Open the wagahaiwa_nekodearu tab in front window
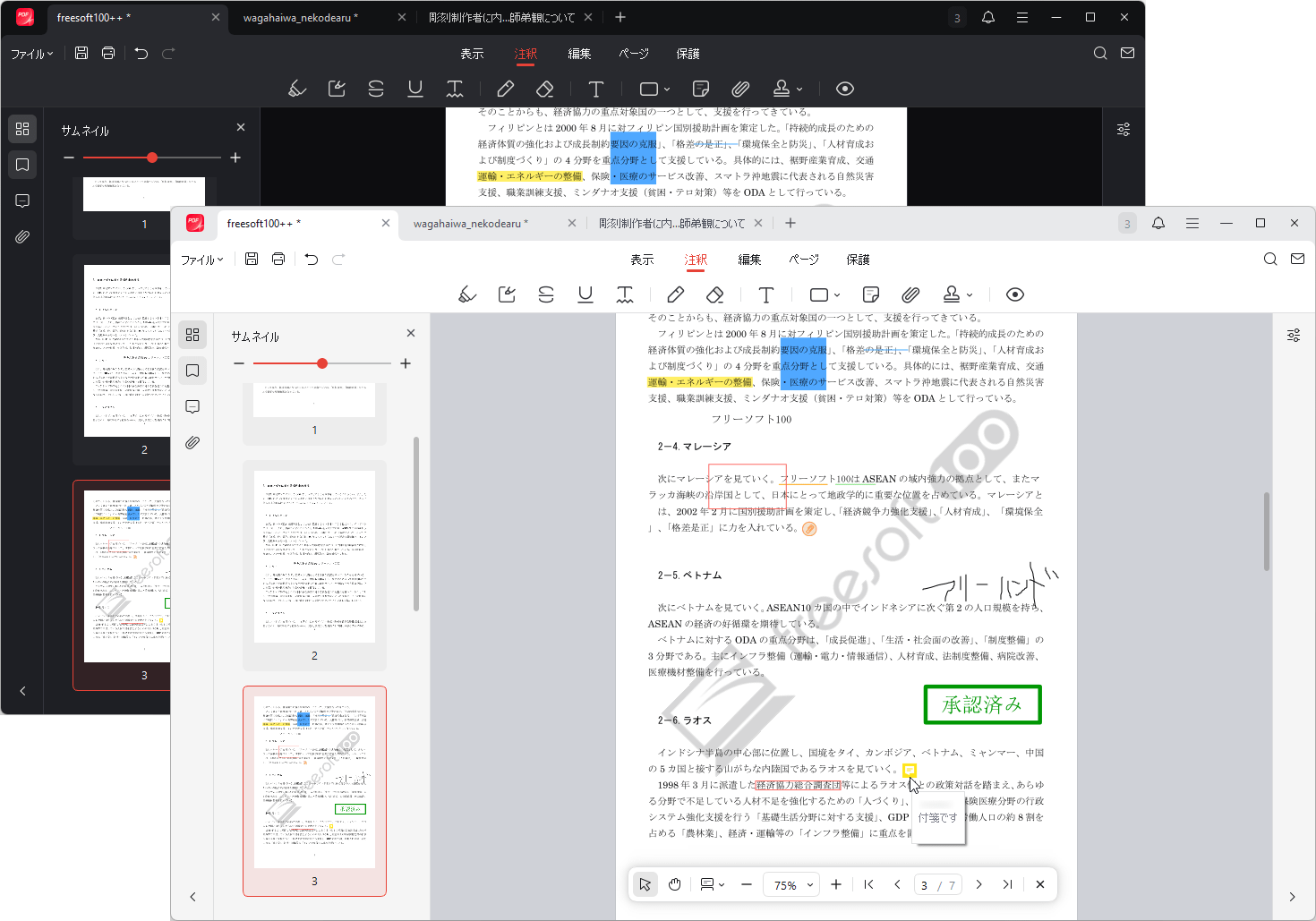1316x921 pixels. click(x=470, y=224)
